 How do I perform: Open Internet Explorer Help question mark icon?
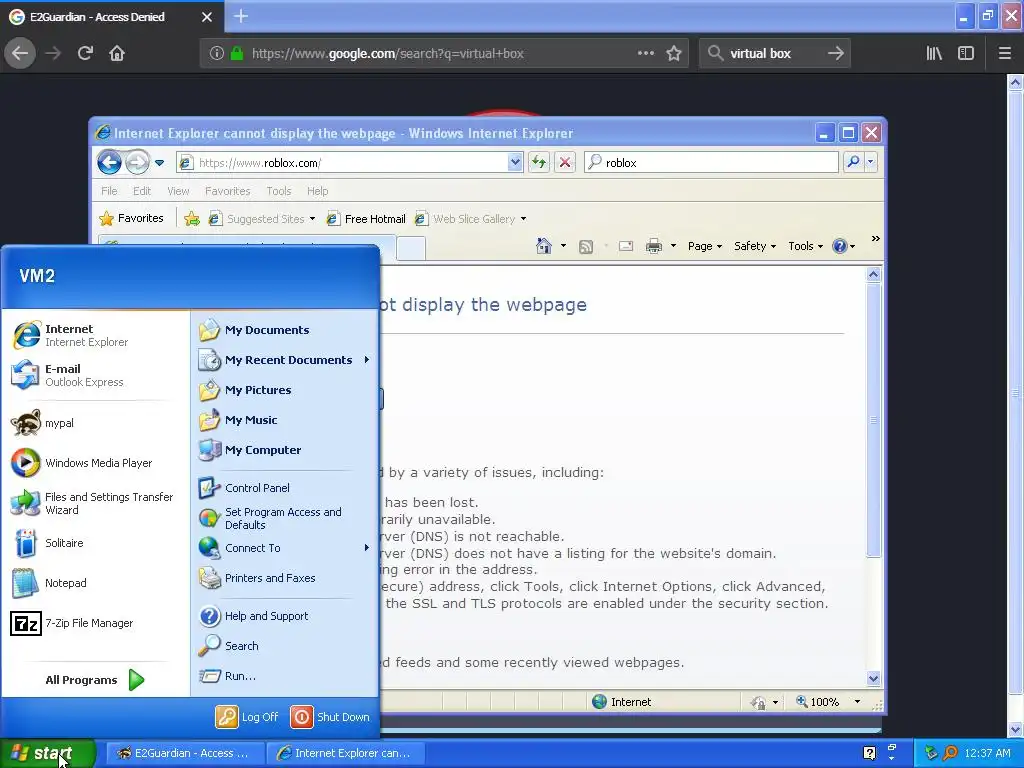click(840, 246)
